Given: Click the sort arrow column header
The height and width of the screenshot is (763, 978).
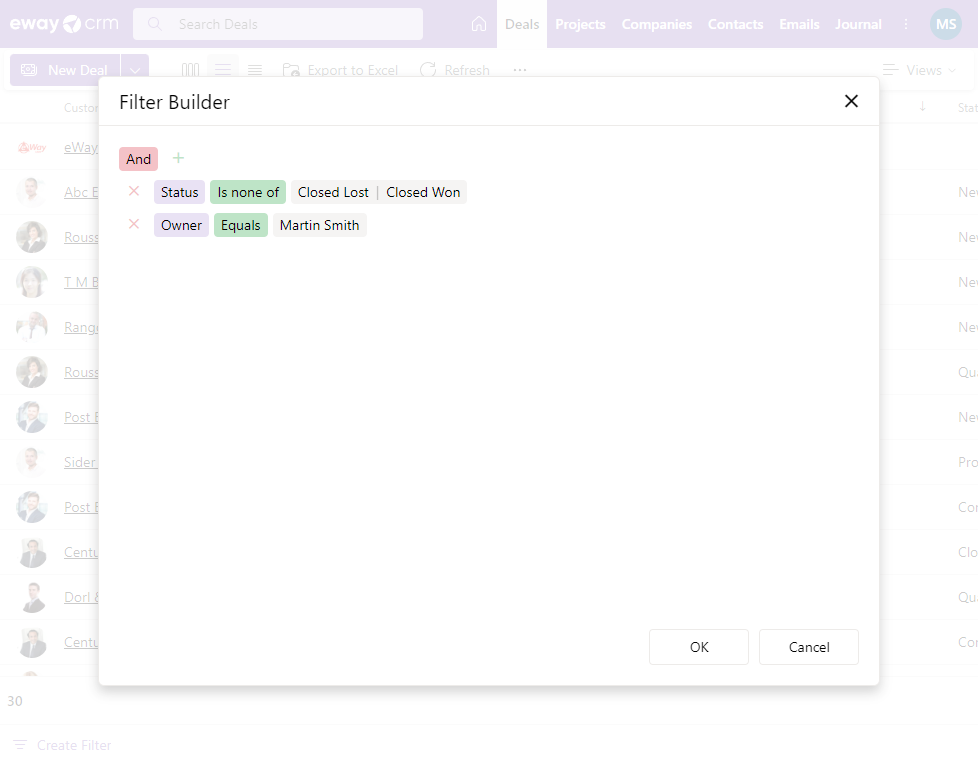Looking at the screenshot, I should click(922, 107).
